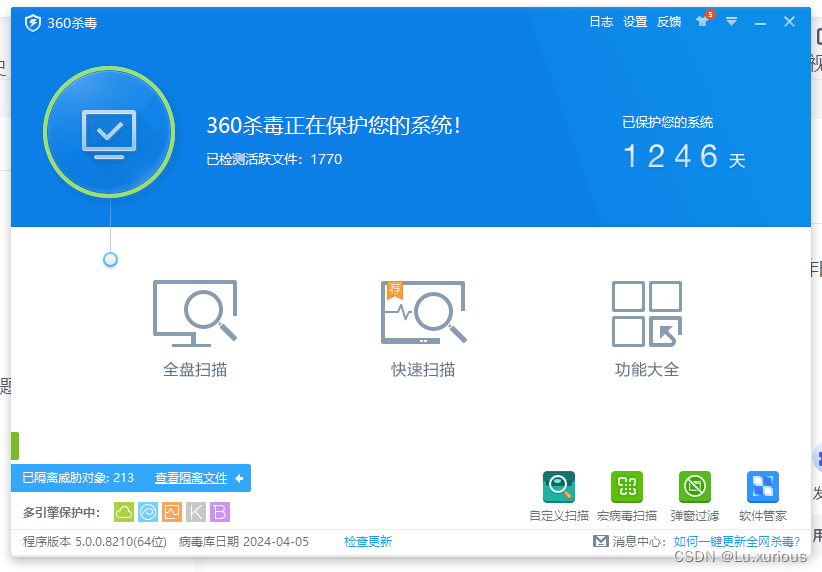Click the protection status monitor checkmark icon
Viewport: 822px width, 572px height.
[x=109, y=133]
